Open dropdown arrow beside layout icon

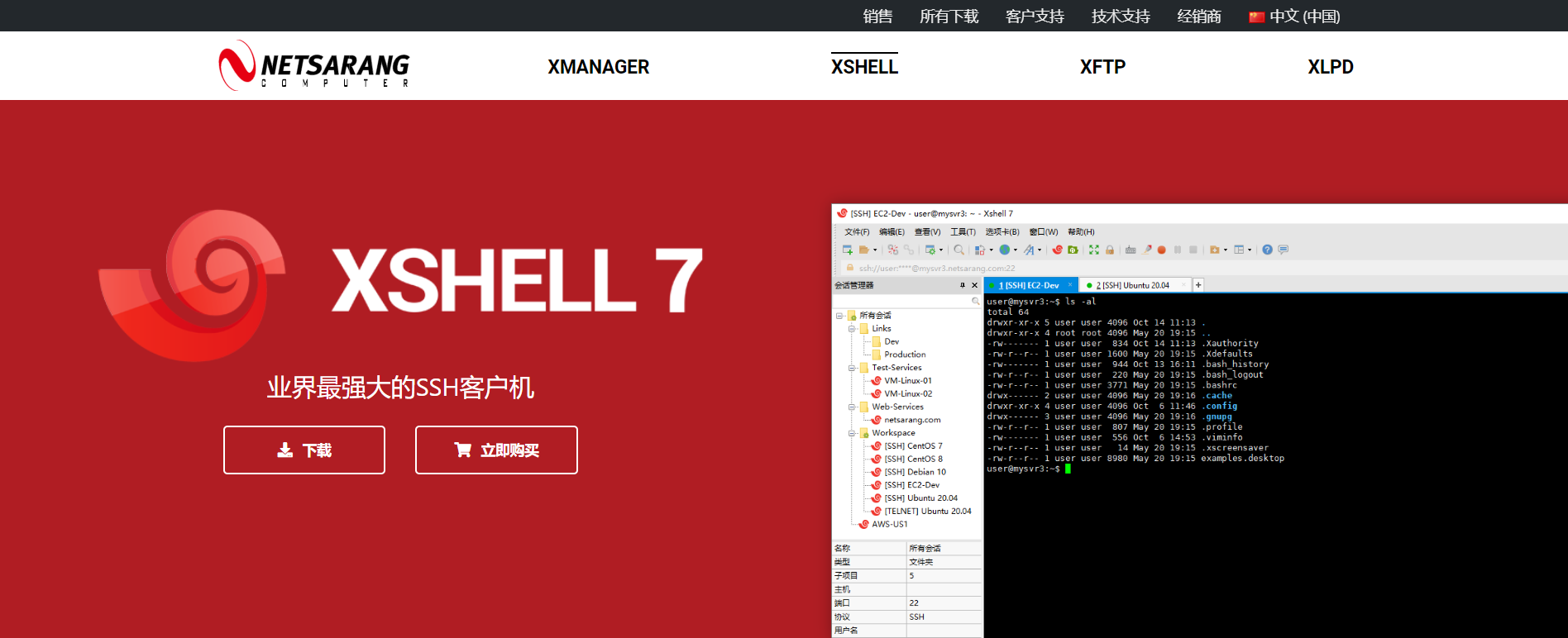pyautogui.click(x=1250, y=250)
